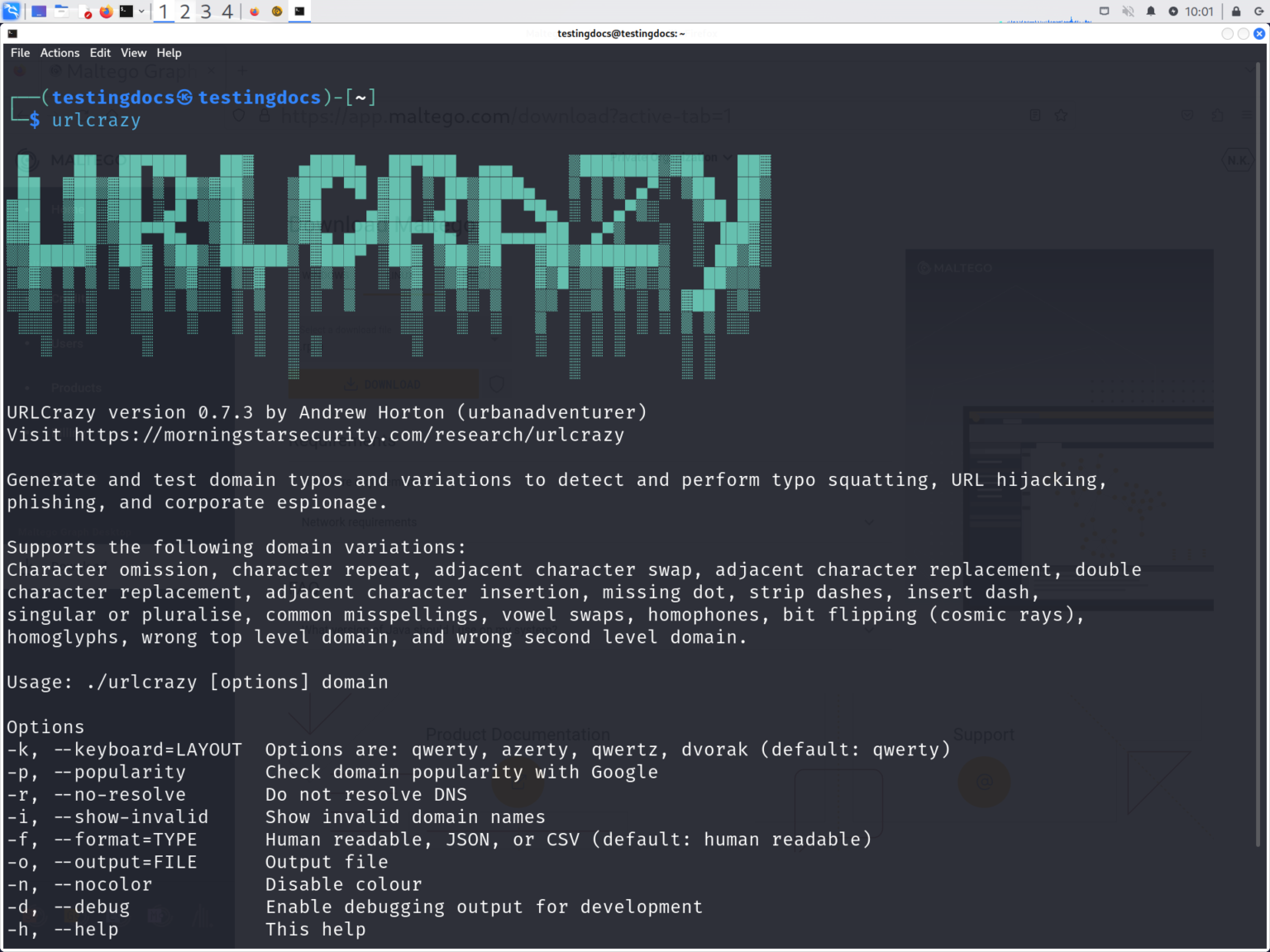
Task: Open the Kali applications menu
Action: [x=11, y=11]
